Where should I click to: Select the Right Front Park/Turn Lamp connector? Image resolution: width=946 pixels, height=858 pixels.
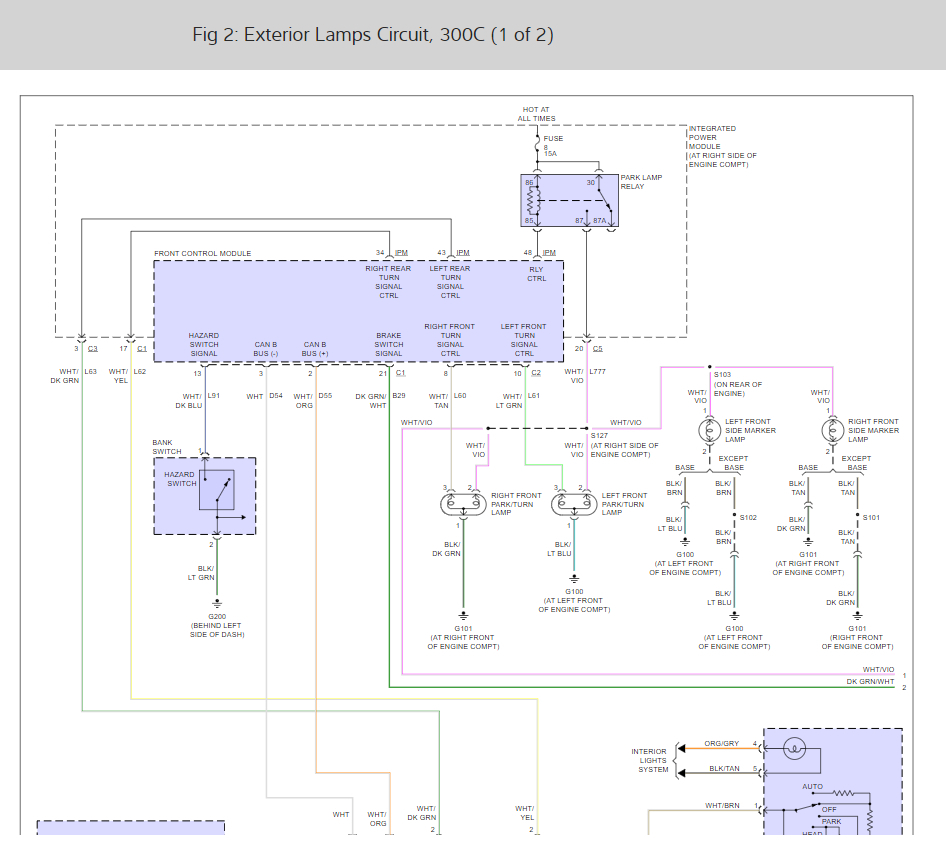pos(463,504)
